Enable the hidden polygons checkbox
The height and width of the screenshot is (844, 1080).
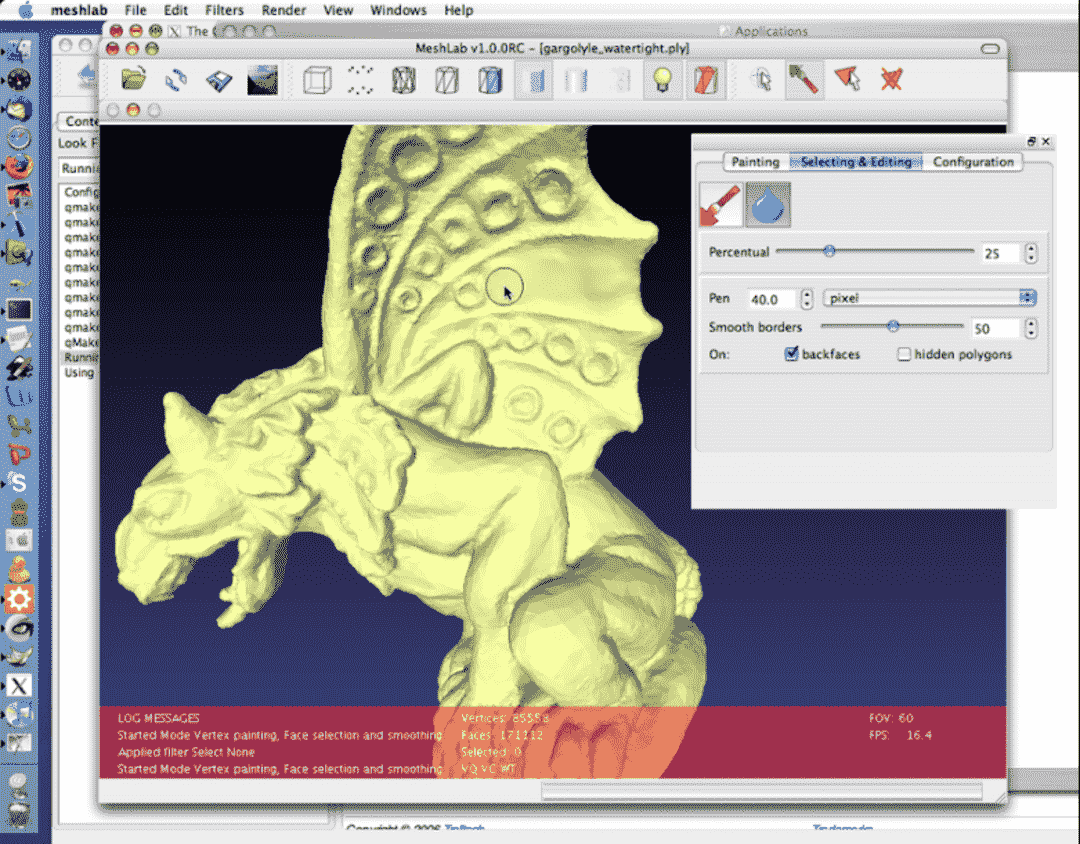[904, 354]
